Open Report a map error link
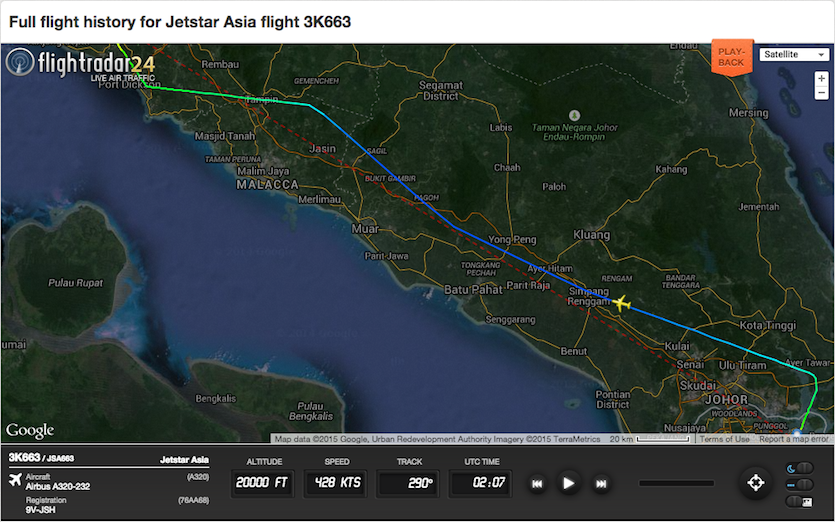 [794, 439]
